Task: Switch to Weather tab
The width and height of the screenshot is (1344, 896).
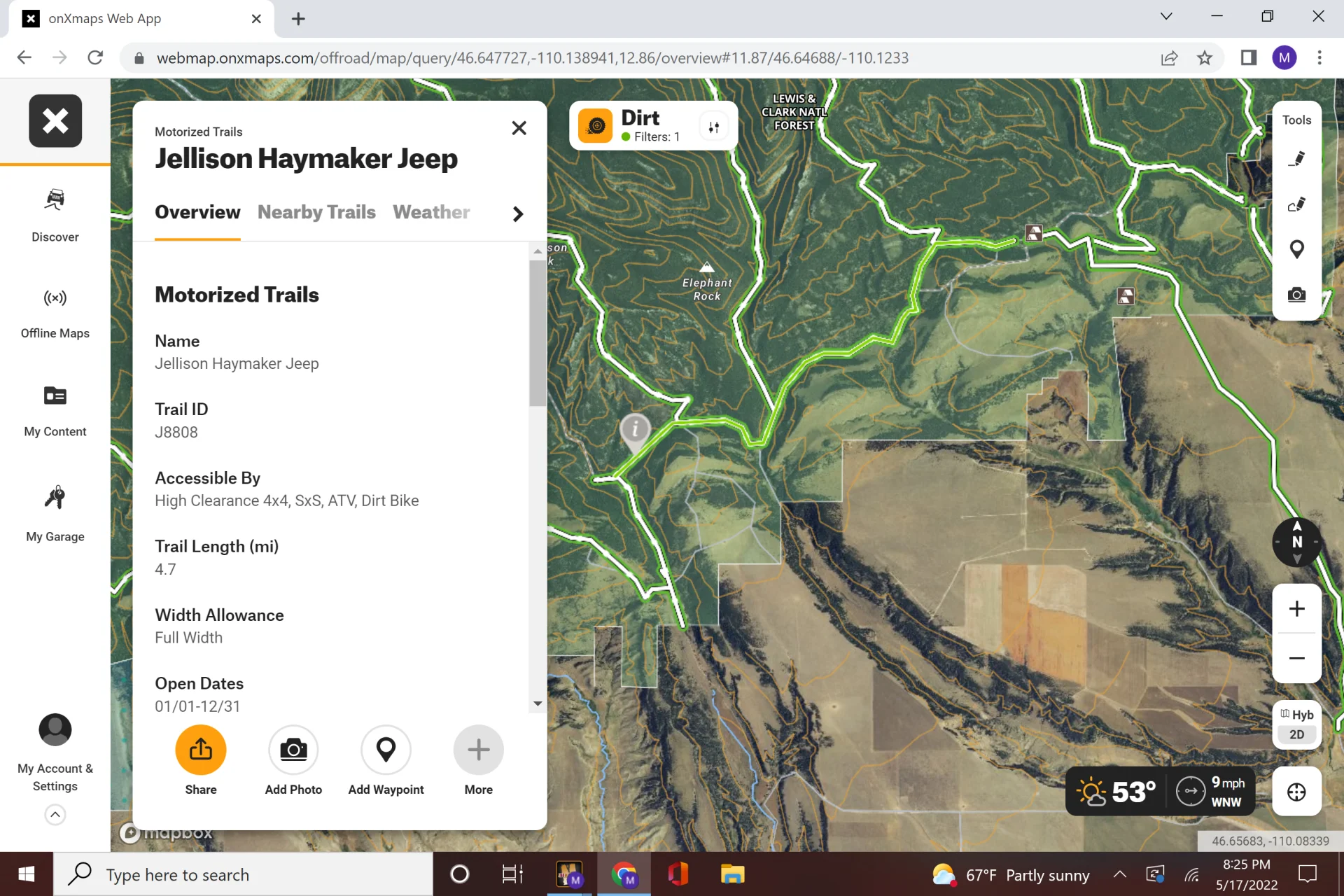Action: click(x=431, y=212)
